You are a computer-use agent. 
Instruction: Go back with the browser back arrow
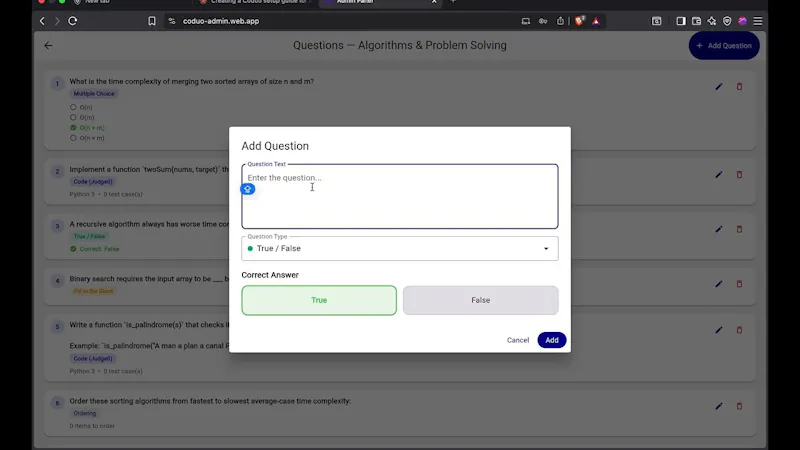[x=42, y=21]
